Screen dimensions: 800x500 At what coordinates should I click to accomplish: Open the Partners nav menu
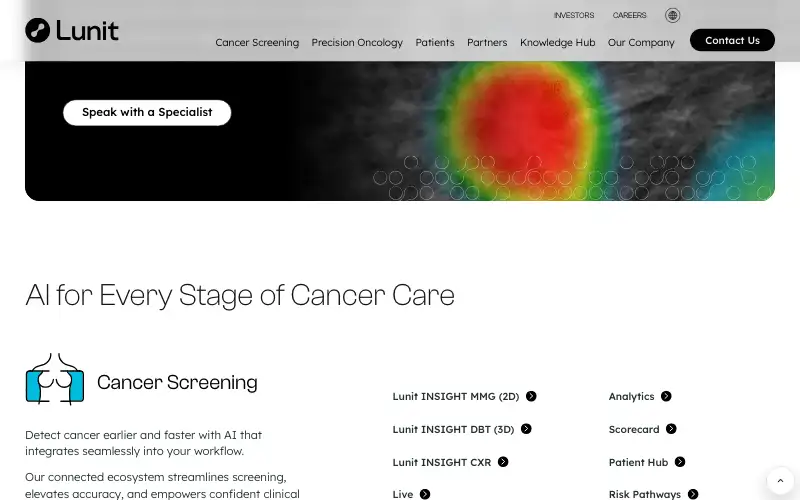pyautogui.click(x=487, y=42)
